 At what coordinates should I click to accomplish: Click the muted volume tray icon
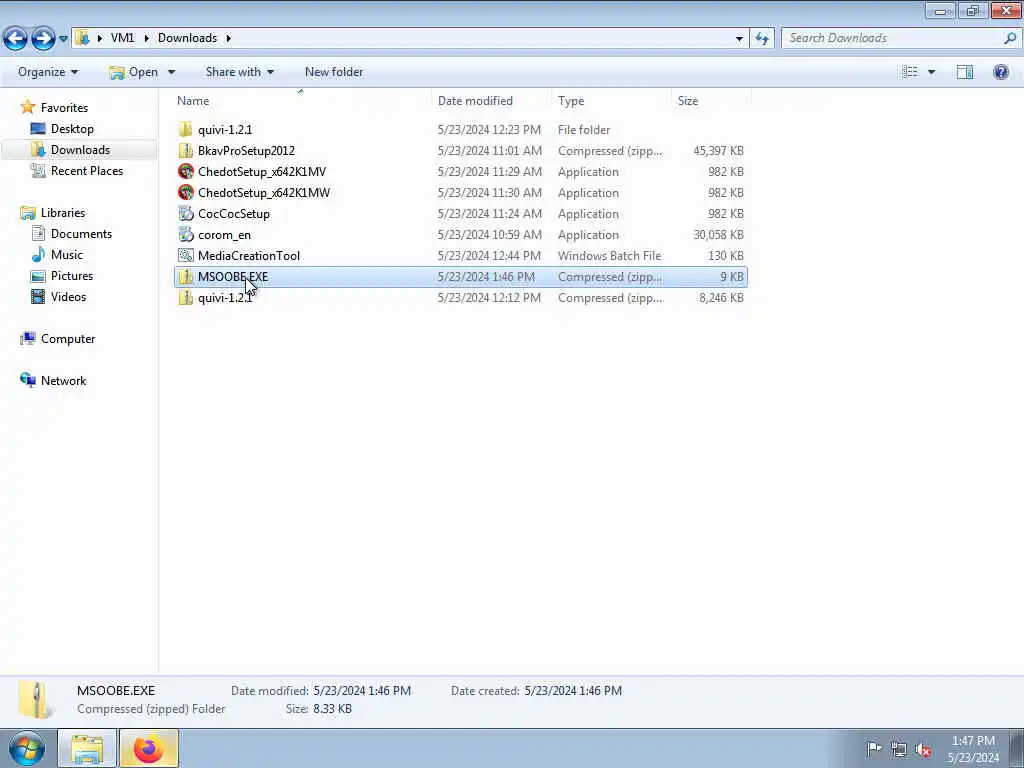923,749
